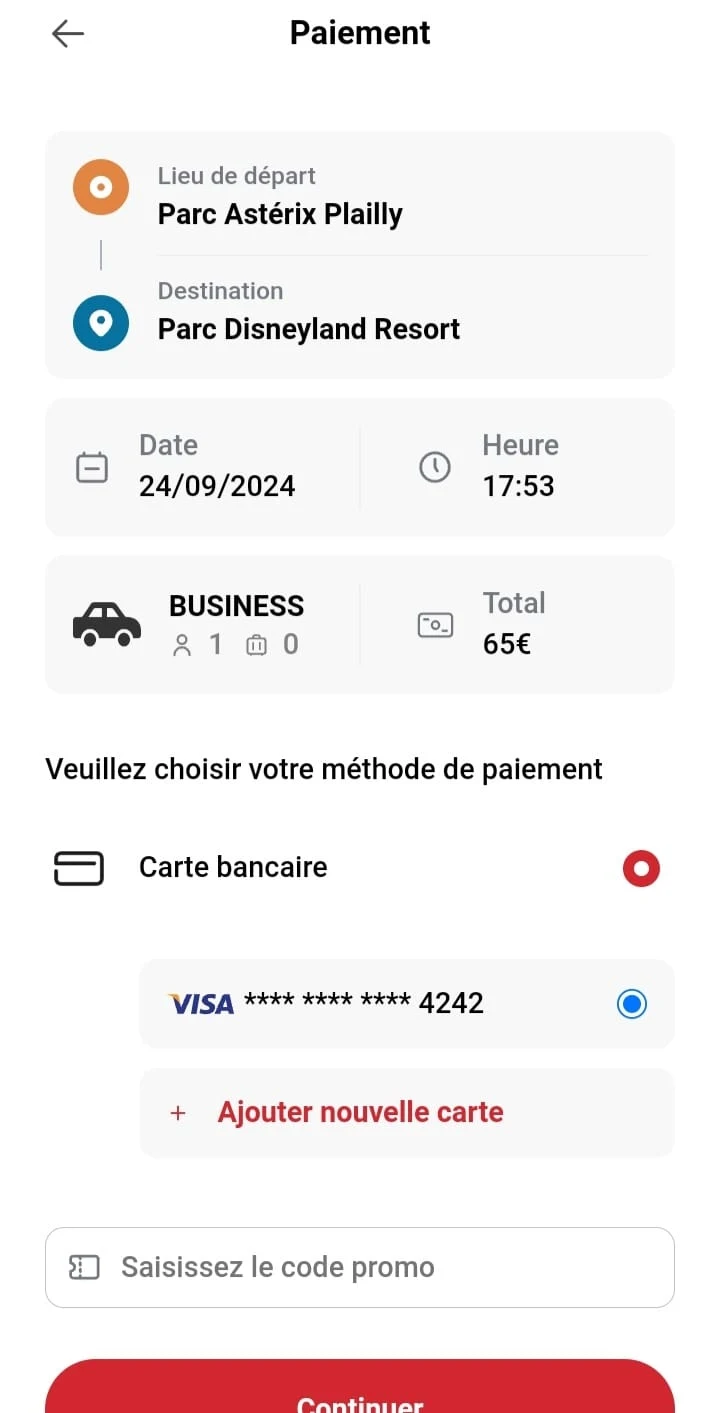Tap the Parc Astérix Plailly departure
720x1413 pixels.
280,214
